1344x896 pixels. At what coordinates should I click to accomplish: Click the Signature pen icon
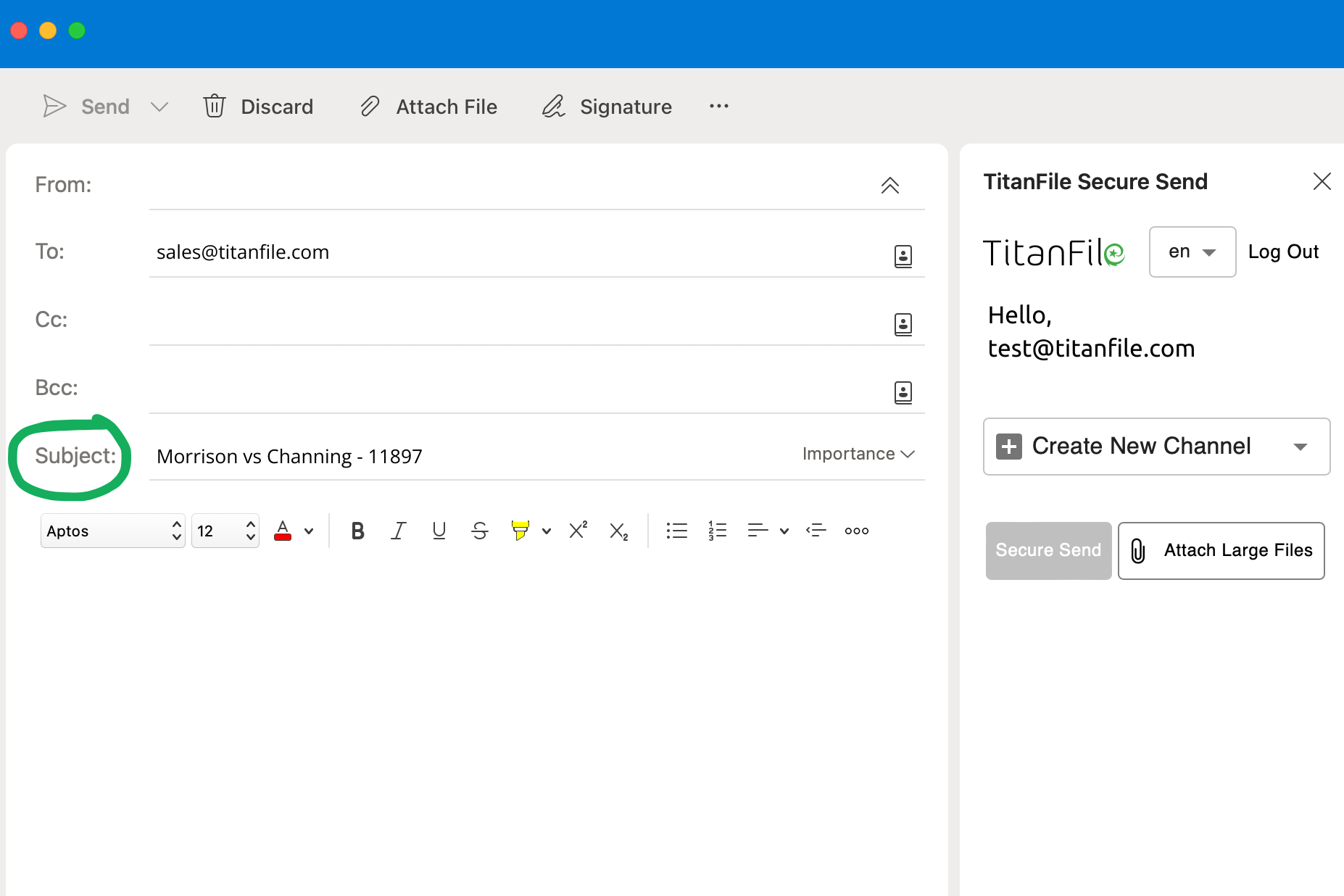point(554,107)
